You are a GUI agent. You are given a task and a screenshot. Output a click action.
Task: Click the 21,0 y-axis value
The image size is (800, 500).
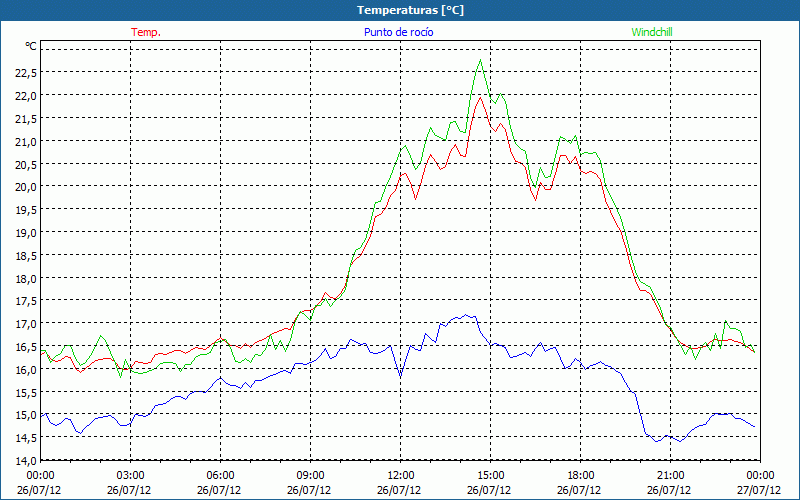26,141
